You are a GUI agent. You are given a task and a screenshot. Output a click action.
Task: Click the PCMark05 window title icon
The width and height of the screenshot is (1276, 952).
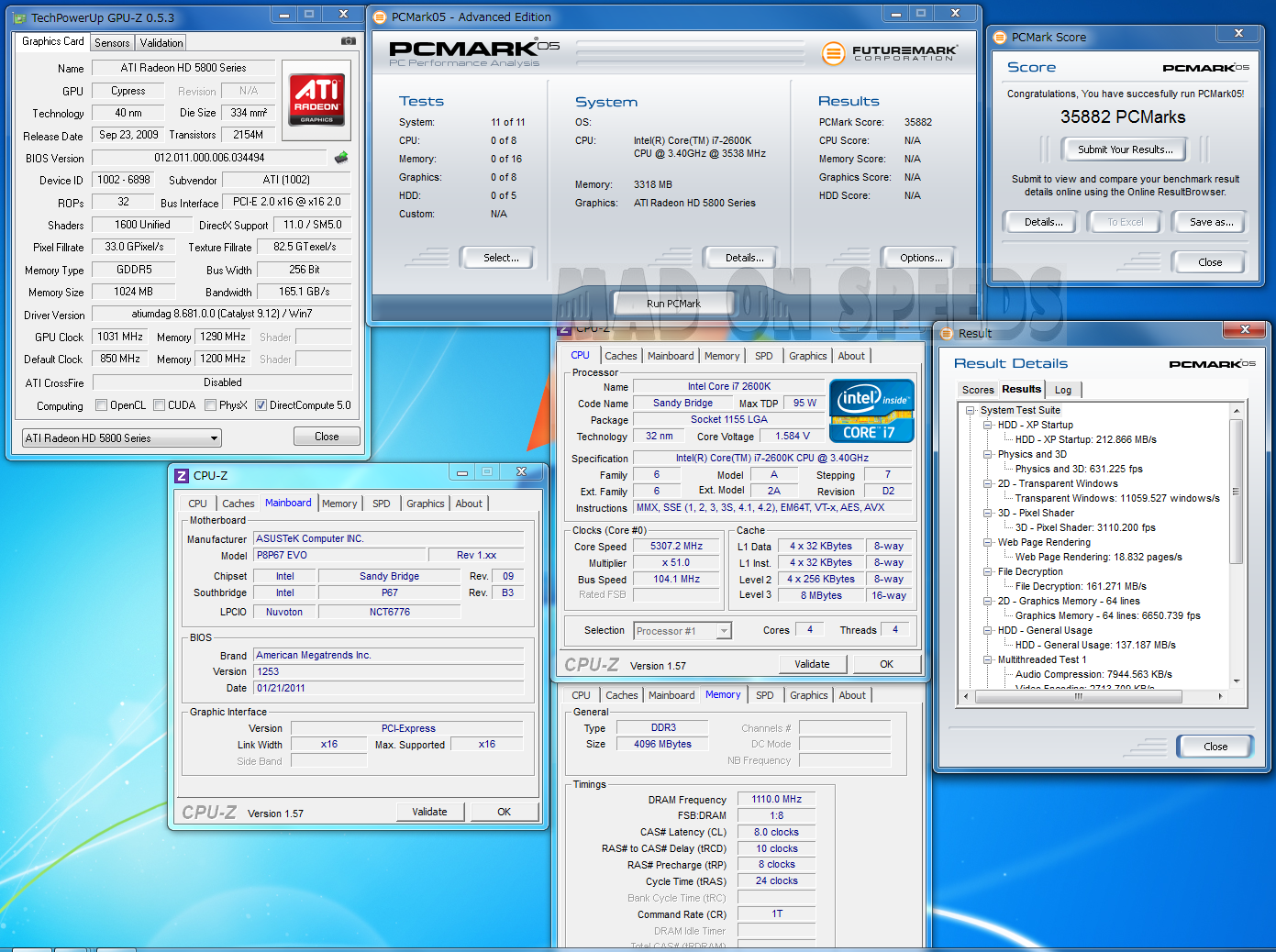[x=380, y=17]
